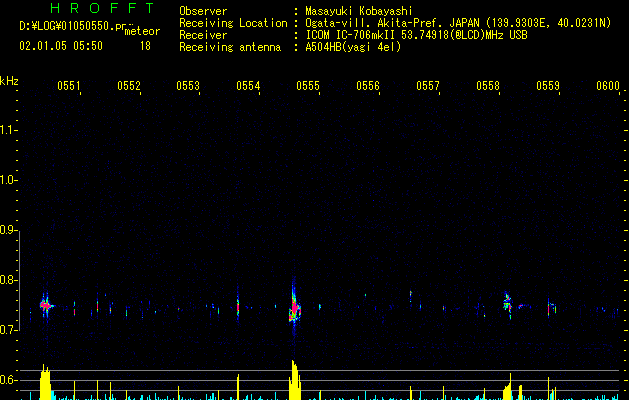Click the Observer label
The height and width of the screenshot is (400, 629).
click(x=203, y=11)
